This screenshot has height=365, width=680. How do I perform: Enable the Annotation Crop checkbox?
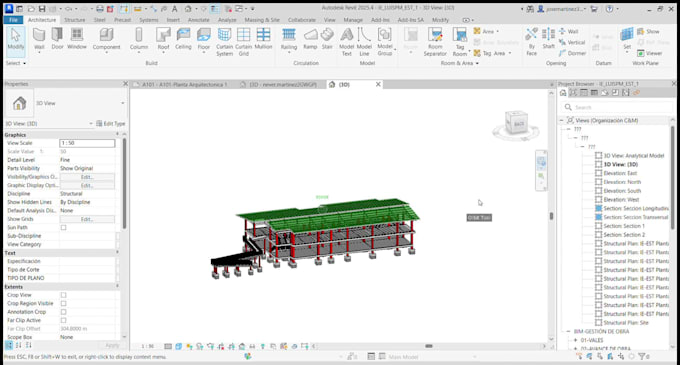point(63,312)
